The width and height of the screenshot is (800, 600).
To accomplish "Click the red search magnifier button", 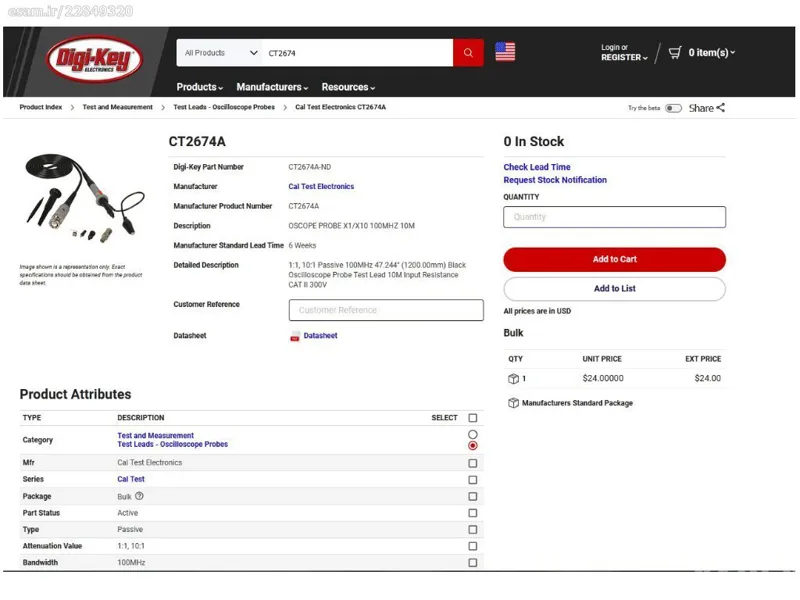I will pyautogui.click(x=468, y=53).
